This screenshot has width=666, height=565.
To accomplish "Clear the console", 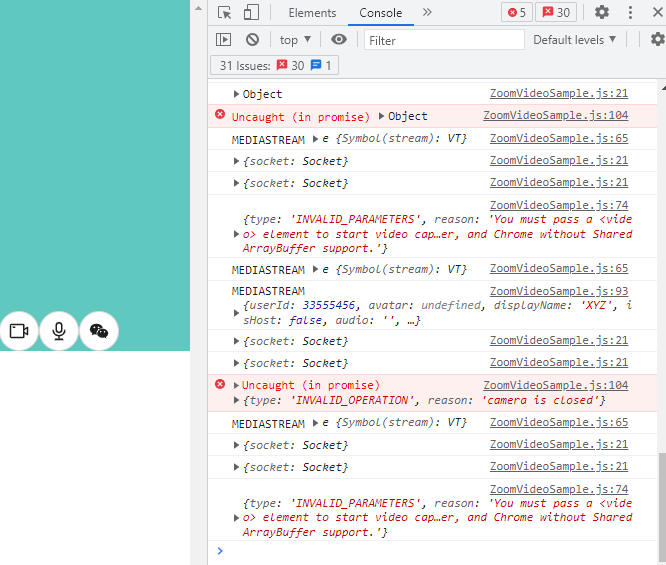I will tap(252, 40).
